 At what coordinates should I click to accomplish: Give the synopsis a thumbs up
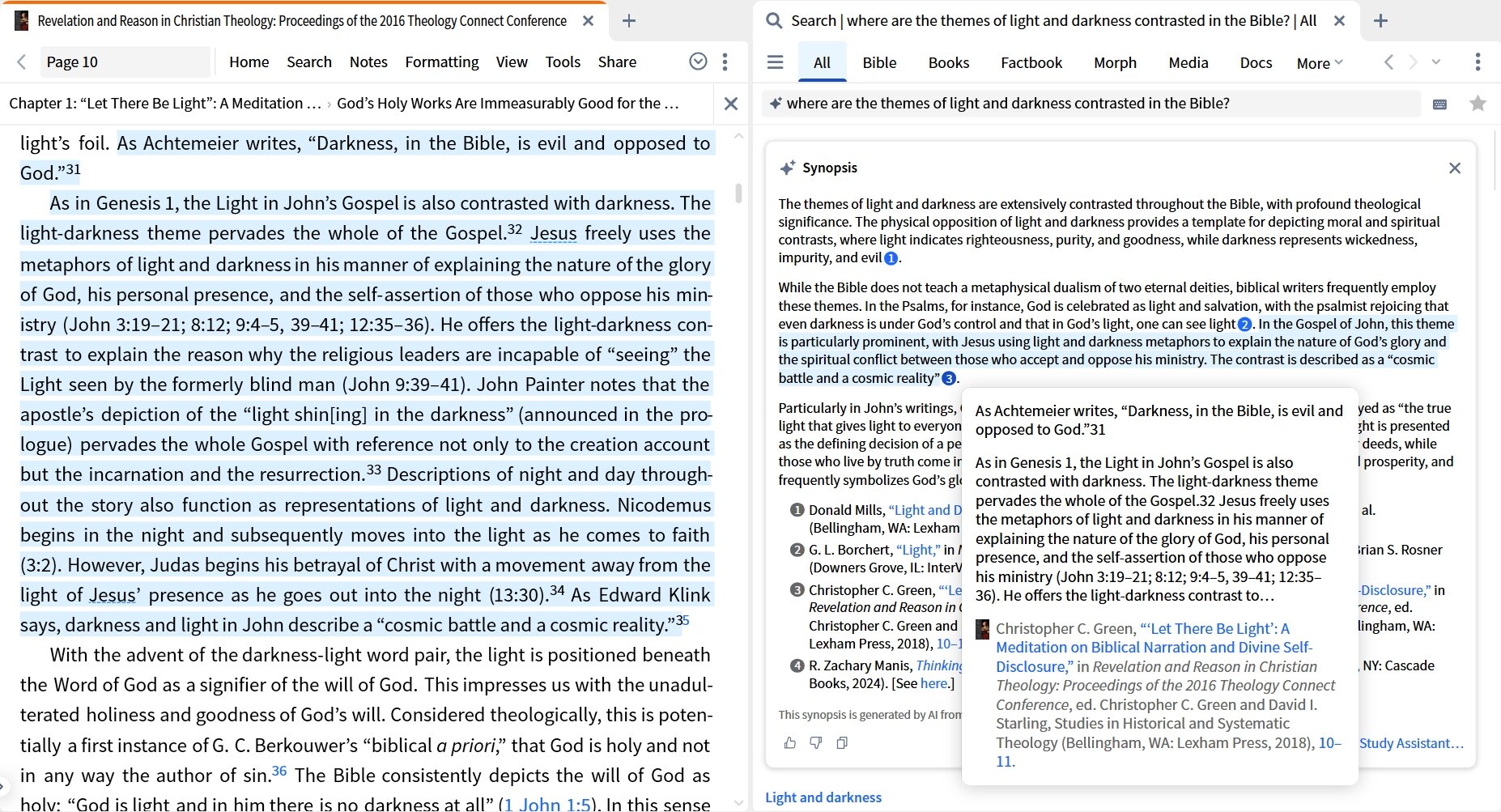click(x=790, y=742)
